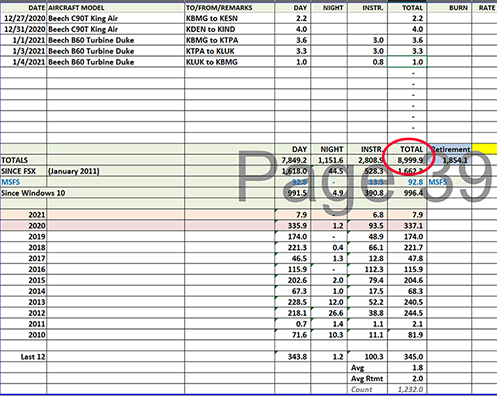
Task: Click the instrument value 0.8 cell
Action: click(x=368, y=62)
